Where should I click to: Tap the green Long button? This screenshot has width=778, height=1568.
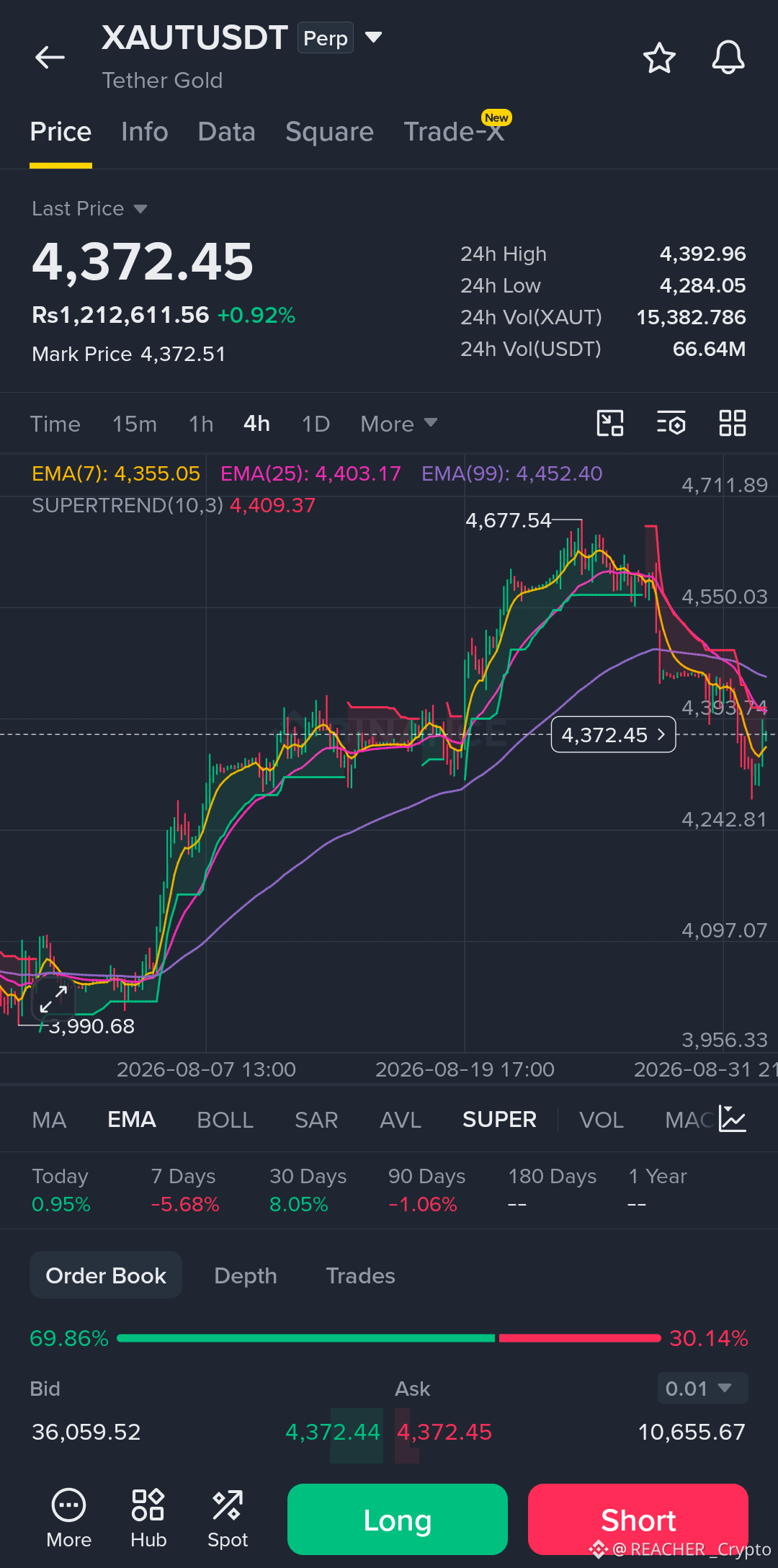pyautogui.click(x=398, y=1519)
